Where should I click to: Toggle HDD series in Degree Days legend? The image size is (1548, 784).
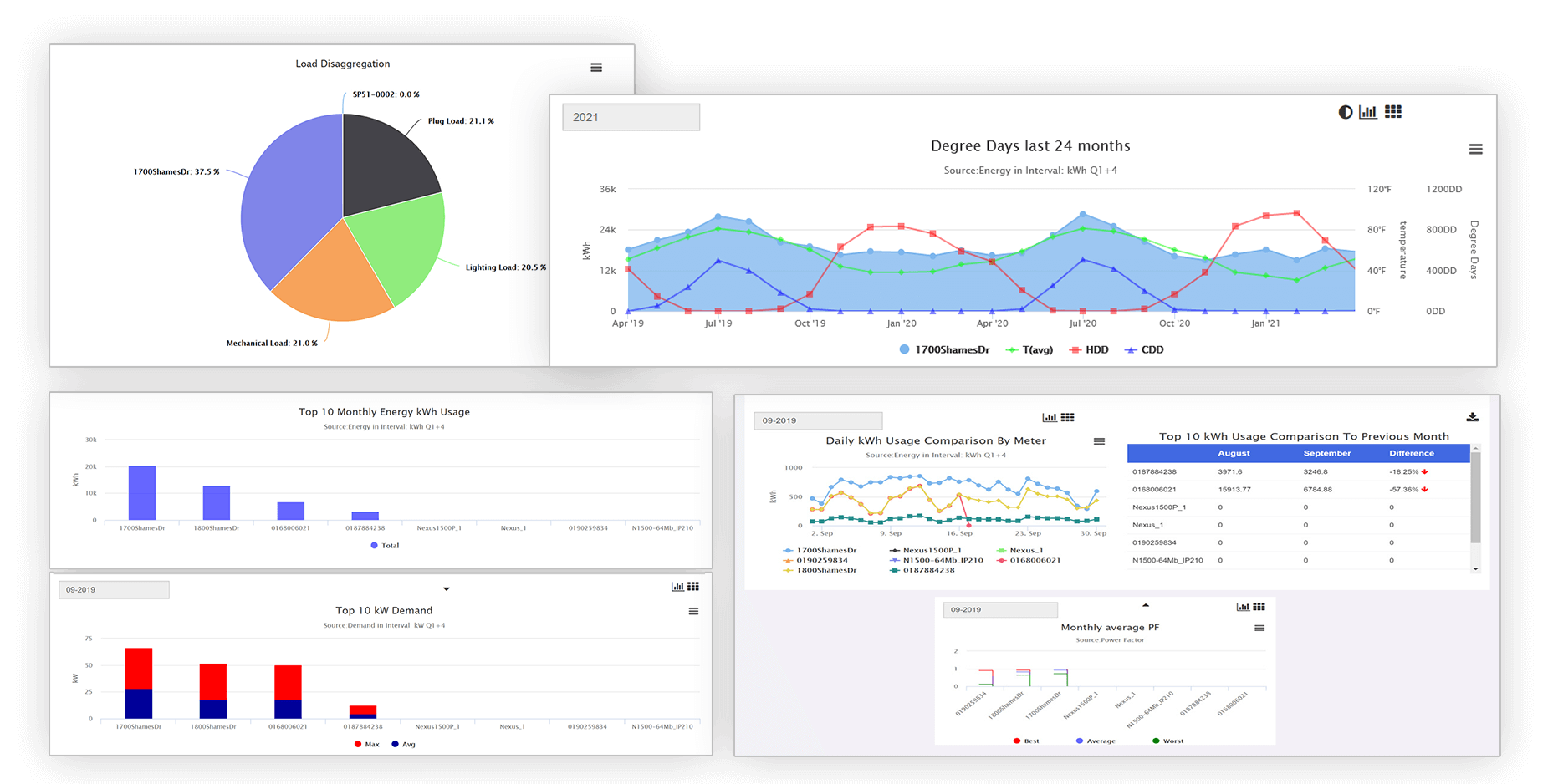pos(1089,349)
